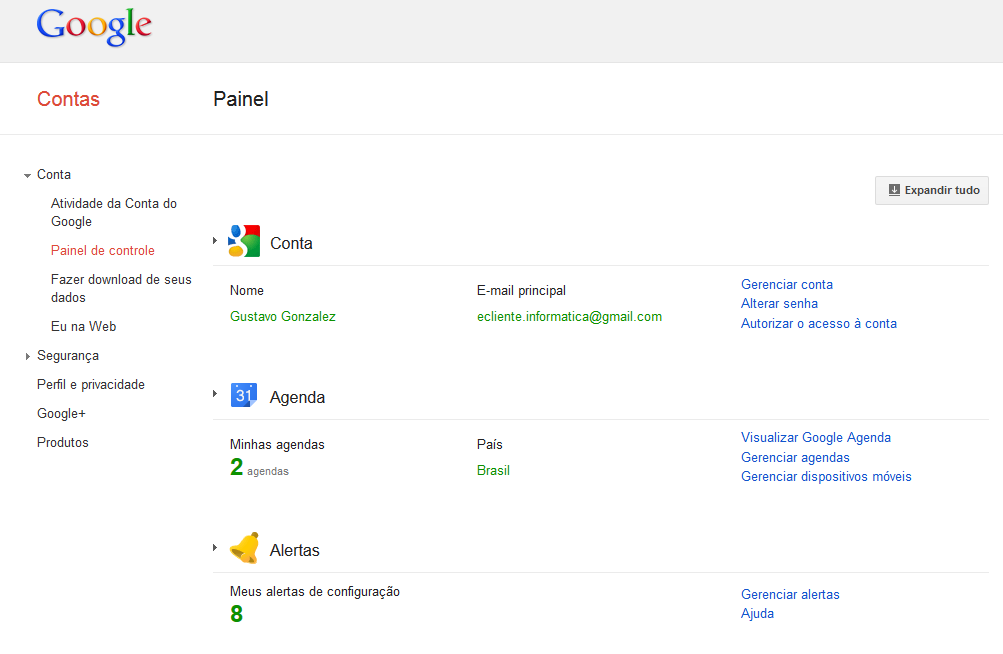Screen dimensions: 1003x654
Task: Open the Visualizar Google Agenda link
Action: [x=816, y=438]
